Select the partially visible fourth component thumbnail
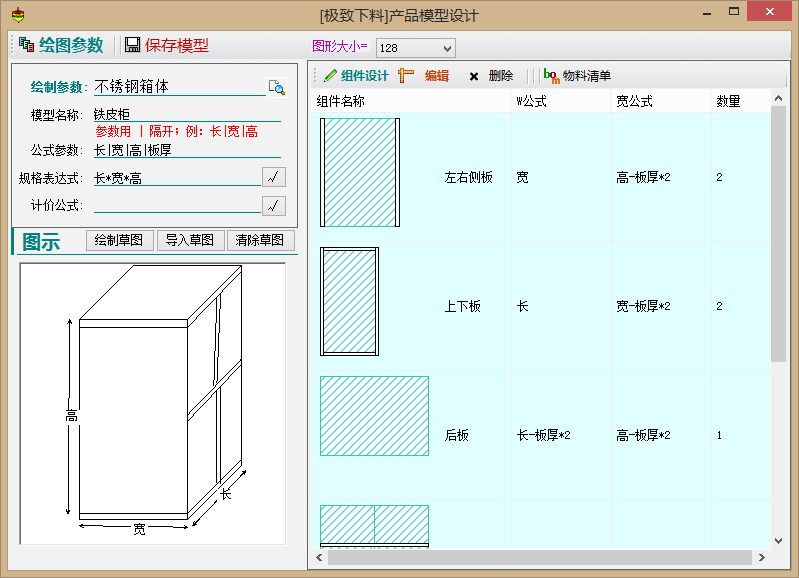 point(375,526)
